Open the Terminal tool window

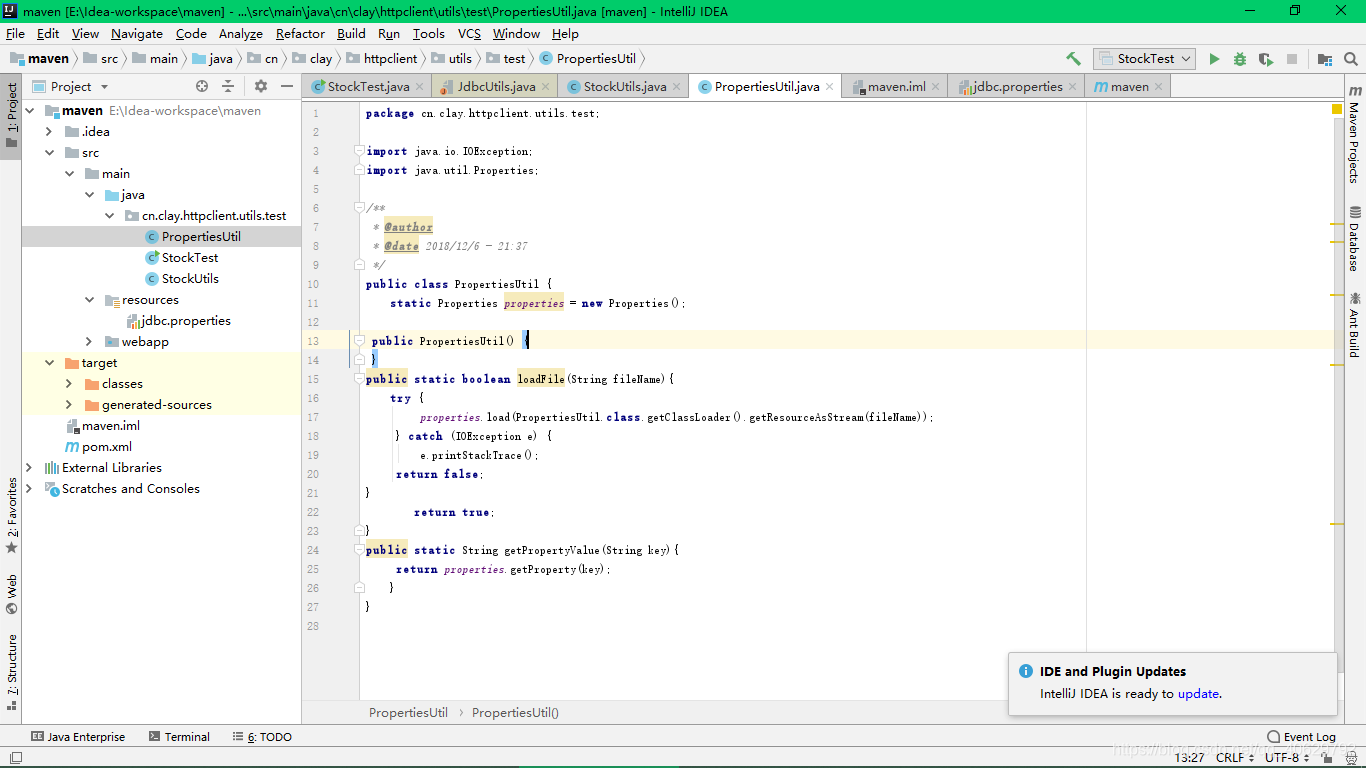[186, 736]
